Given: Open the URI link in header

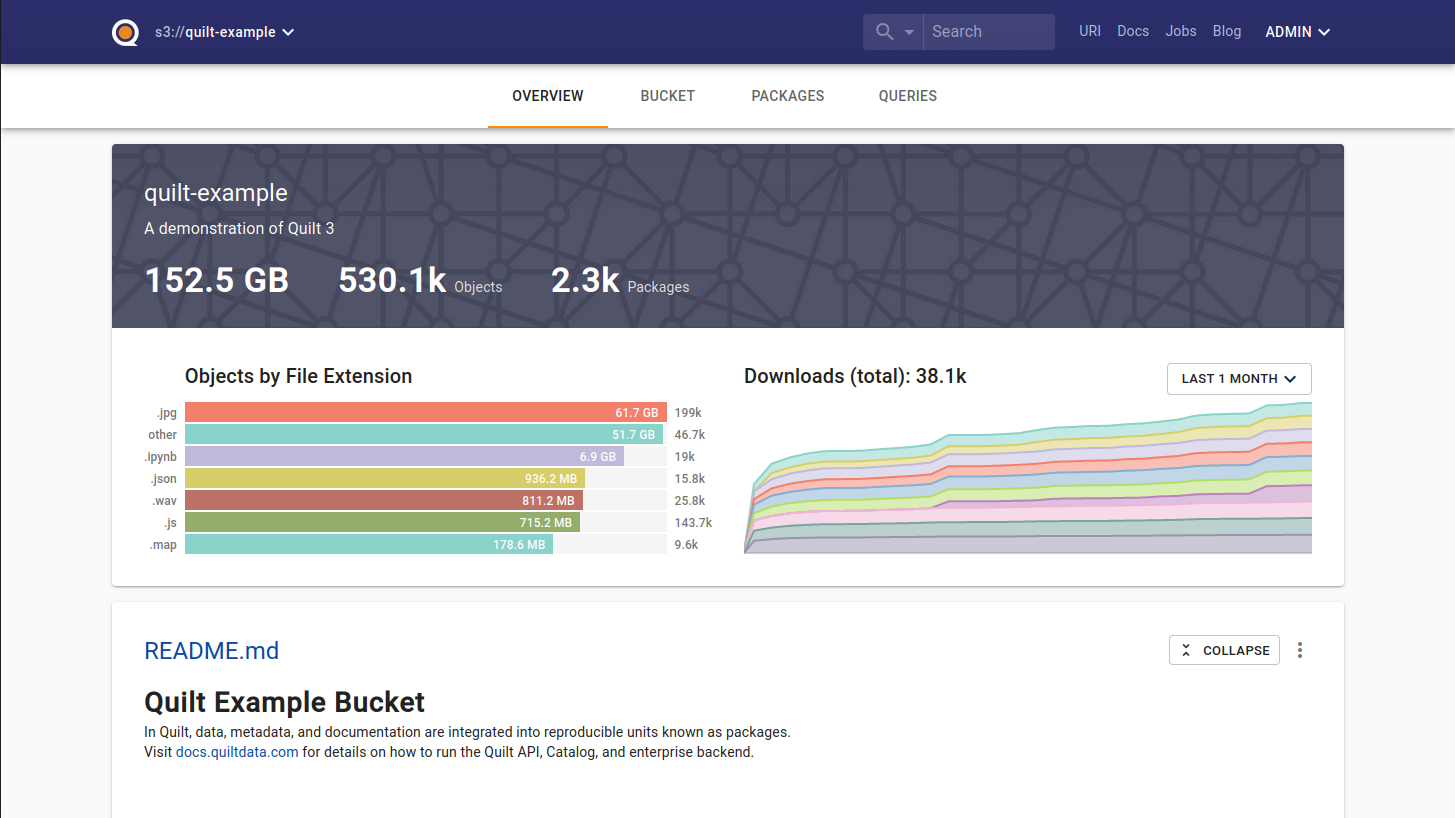Looking at the screenshot, I should [x=1090, y=31].
